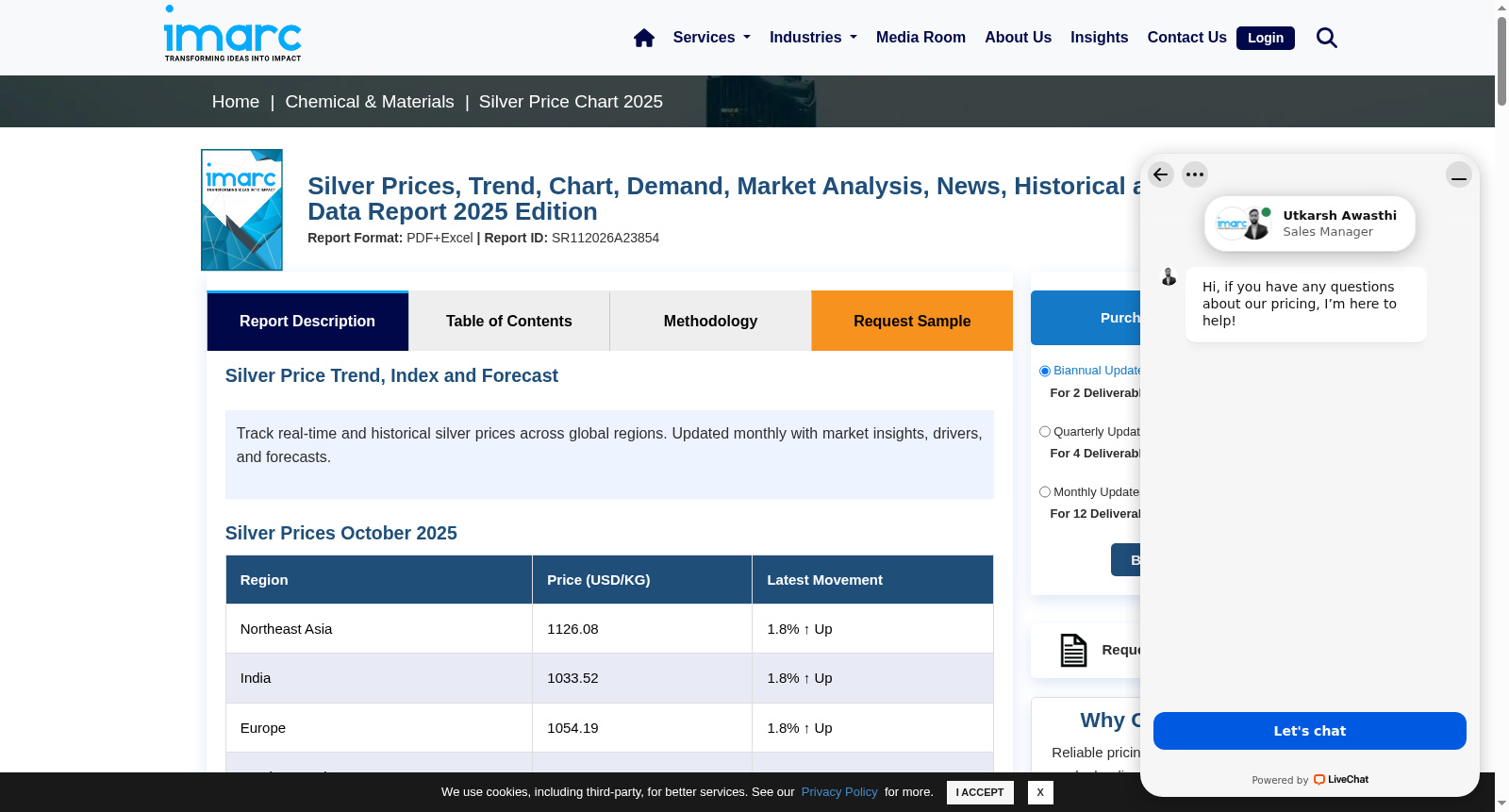
Task: Go to Home breadcrumb link
Action: click(x=236, y=102)
